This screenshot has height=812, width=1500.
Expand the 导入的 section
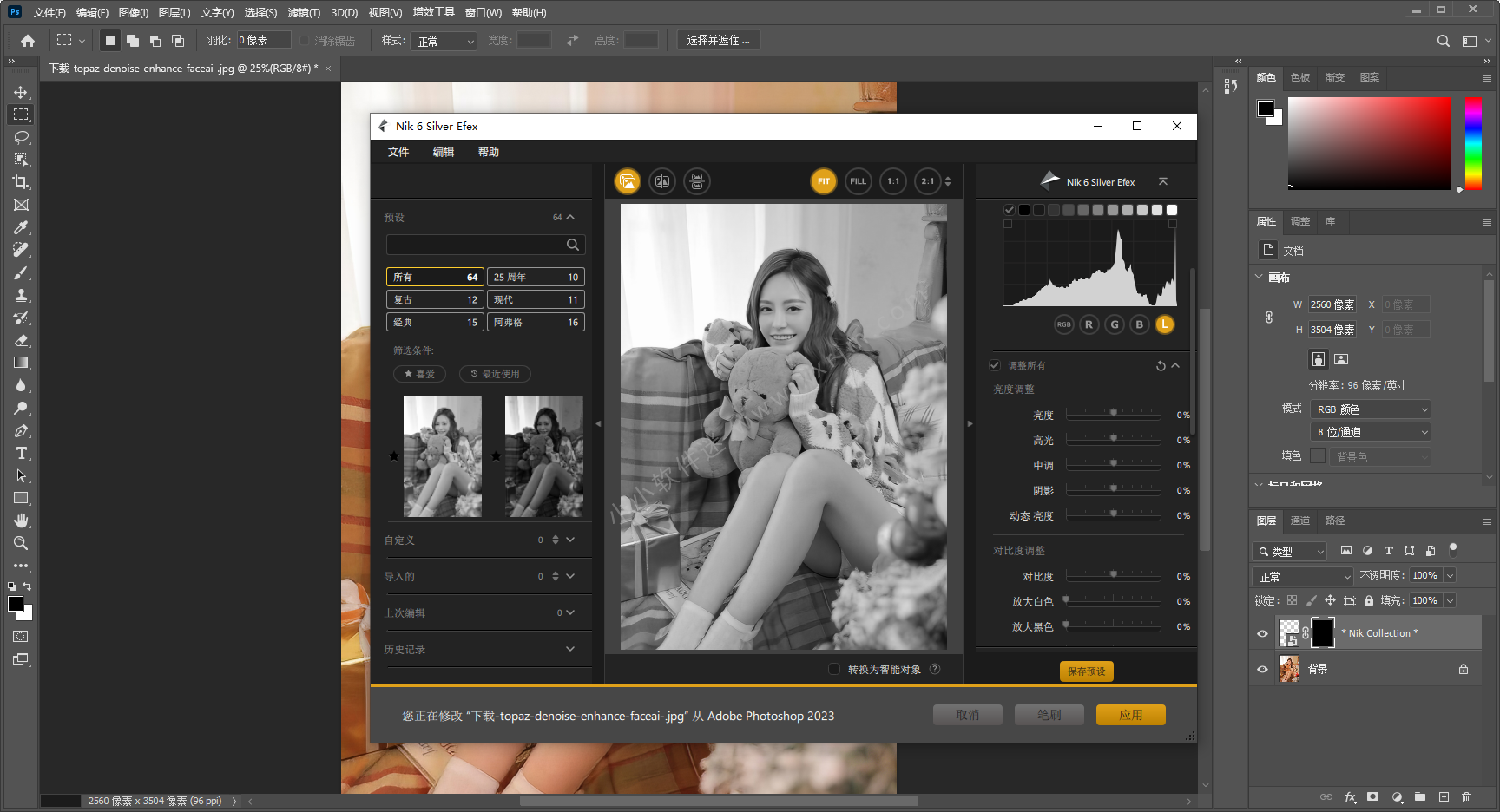570,576
